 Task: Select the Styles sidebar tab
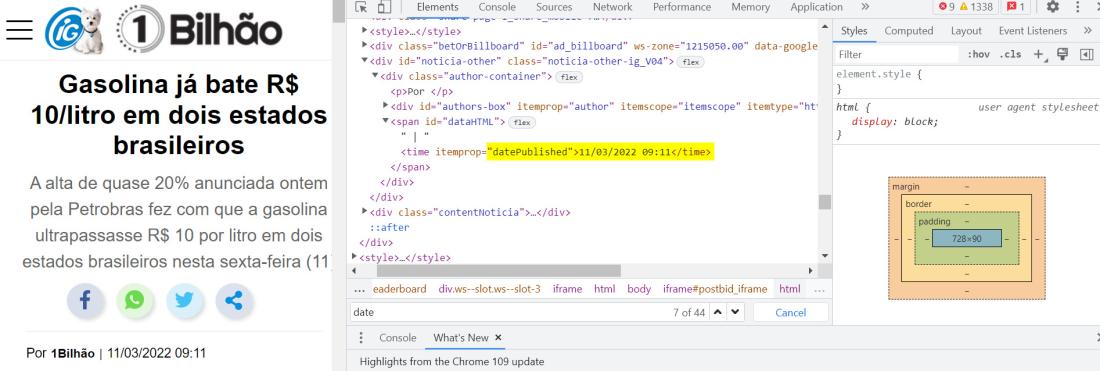(x=854, y=31)
